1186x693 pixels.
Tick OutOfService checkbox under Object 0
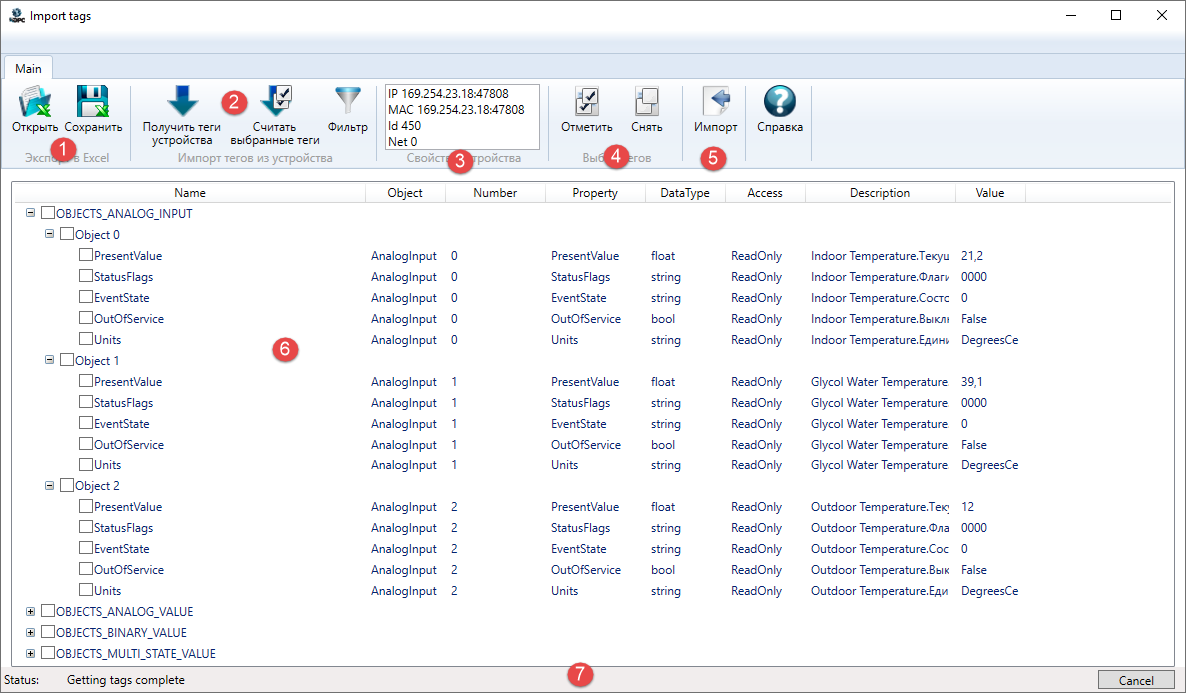[85, 319]
